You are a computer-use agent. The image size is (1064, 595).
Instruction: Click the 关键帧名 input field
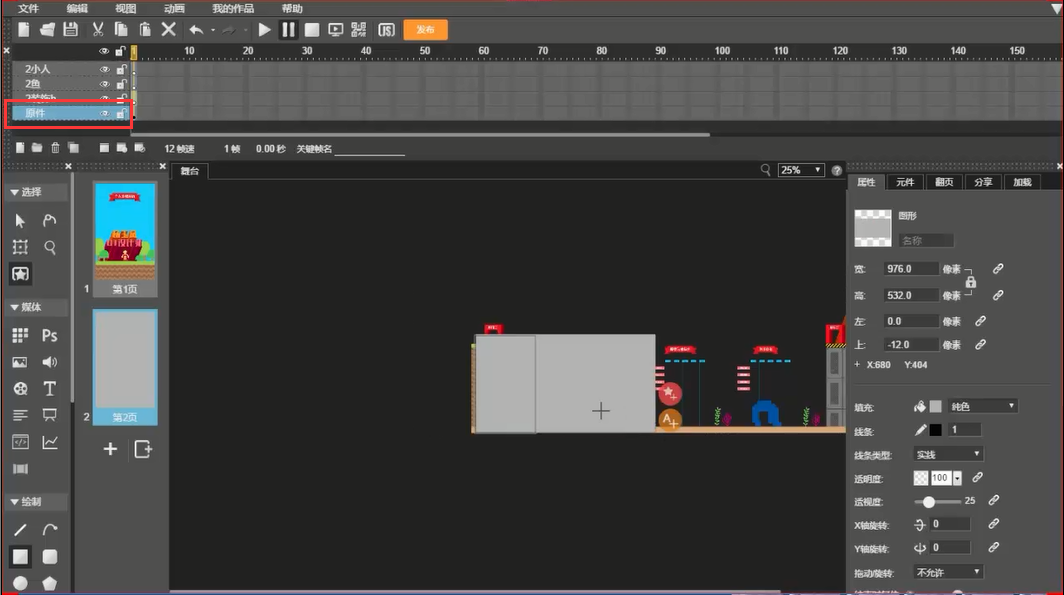[x=370, y=149]
